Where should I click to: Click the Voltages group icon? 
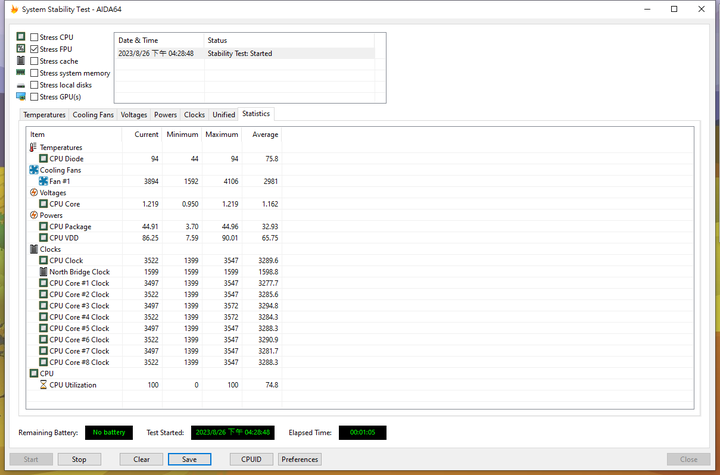(x=34, y=192)
